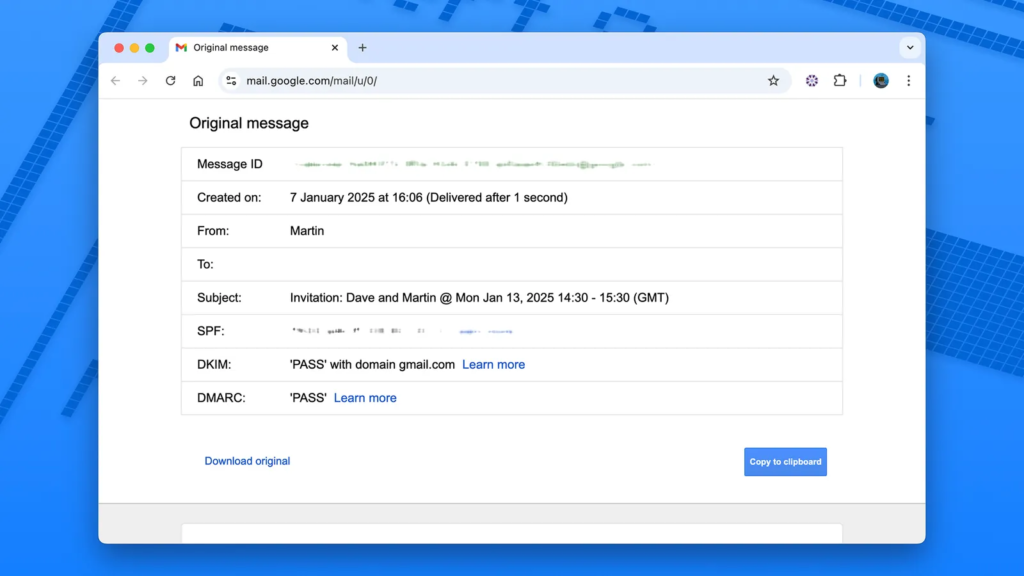Go back using the browser back arrow
1024x576 pixels.
tap(115, 81)
